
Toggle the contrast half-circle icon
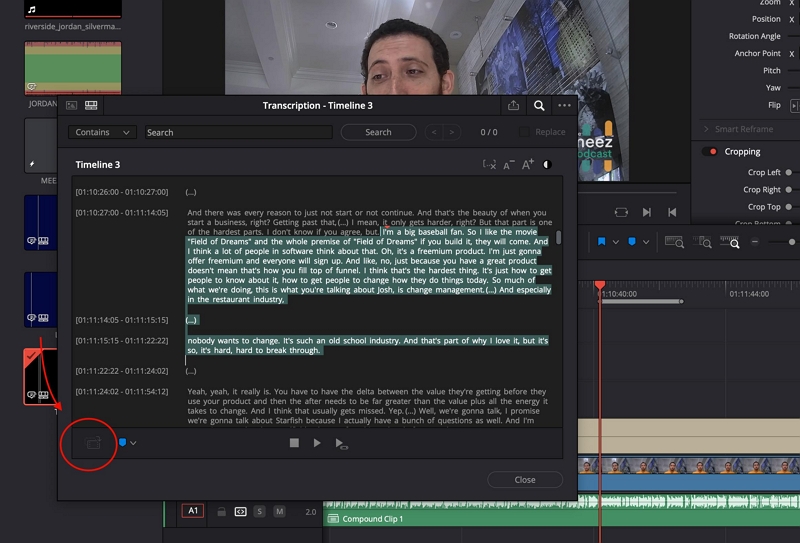[x=547, y=164]
